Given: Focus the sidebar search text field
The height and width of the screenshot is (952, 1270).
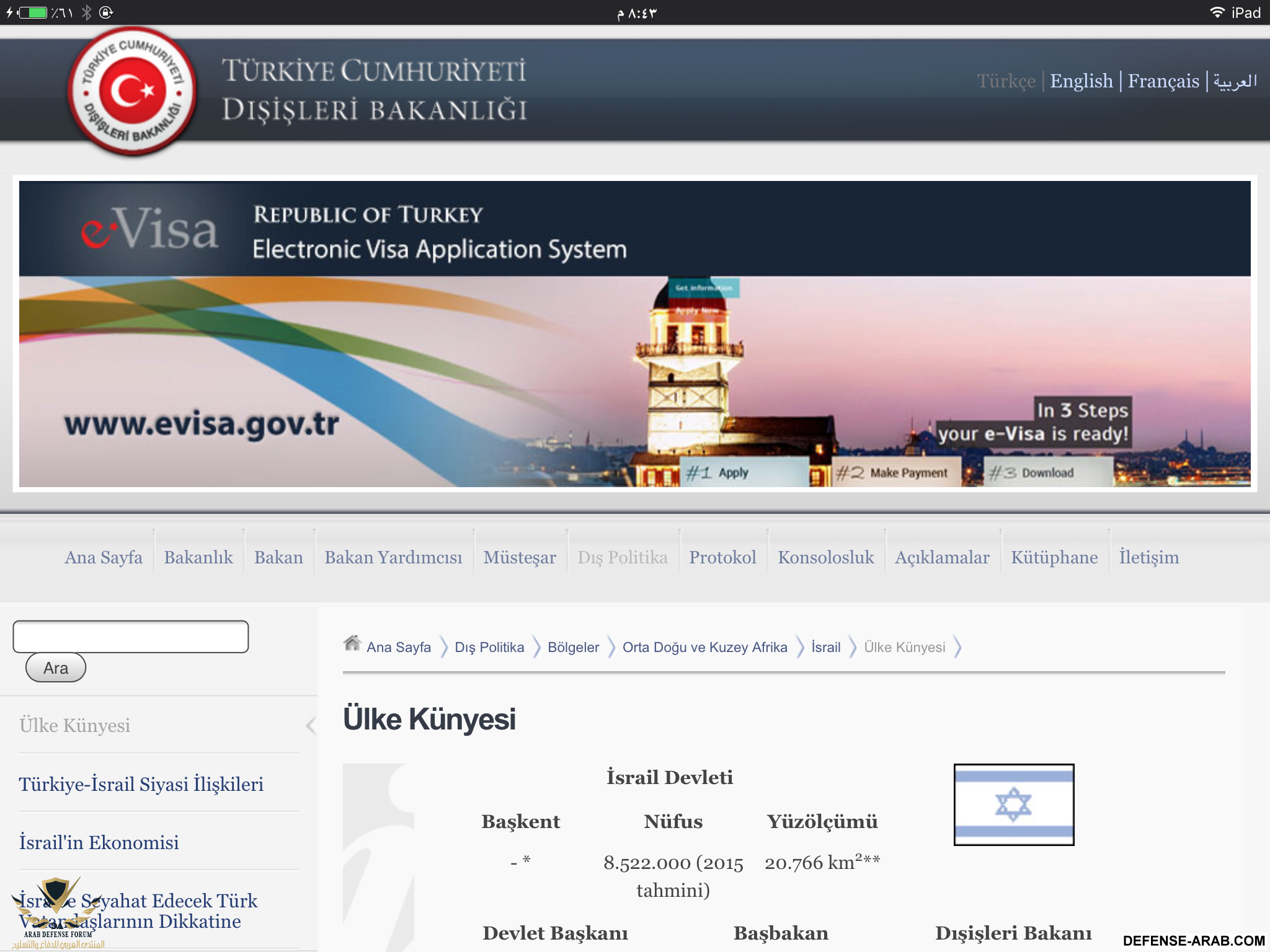Looking at the screenshot, I should pyautogui.click(x=131, y=637).
